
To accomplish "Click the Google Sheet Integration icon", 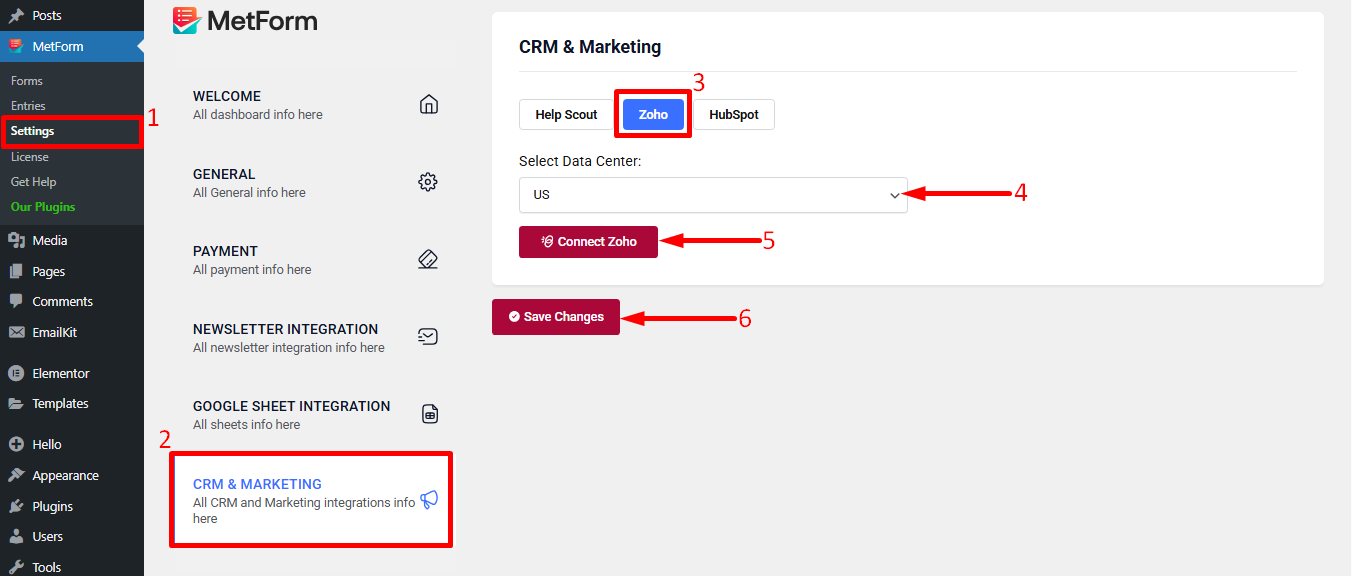I will tap(430, 414).
